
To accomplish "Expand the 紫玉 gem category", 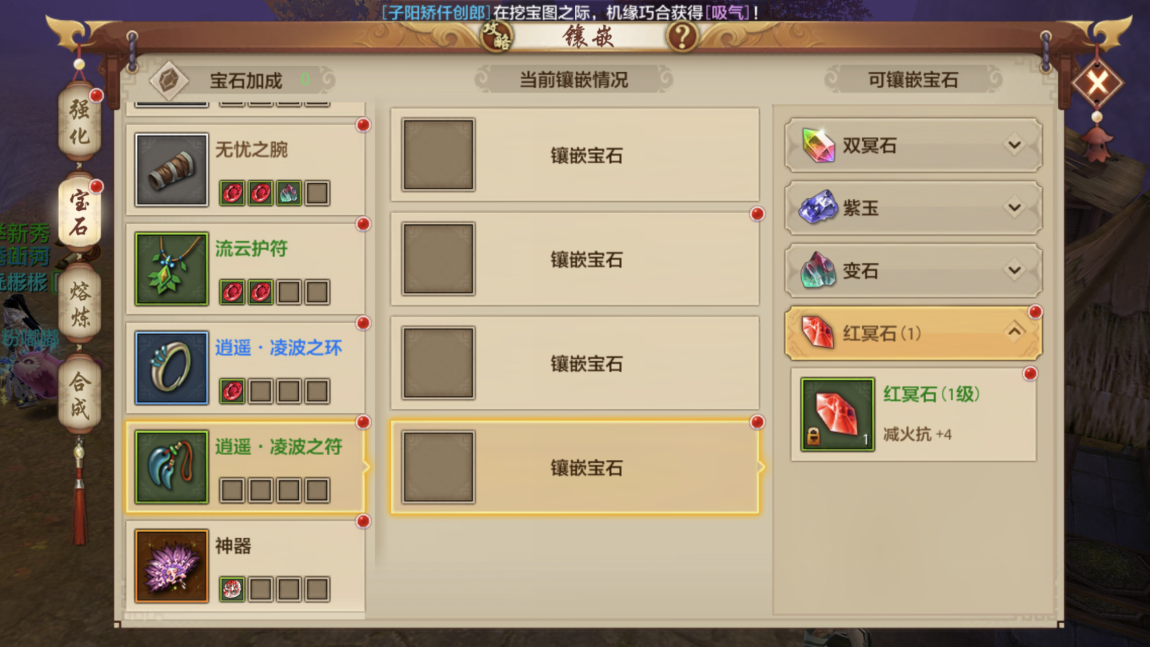I will (x=913, y=208).
